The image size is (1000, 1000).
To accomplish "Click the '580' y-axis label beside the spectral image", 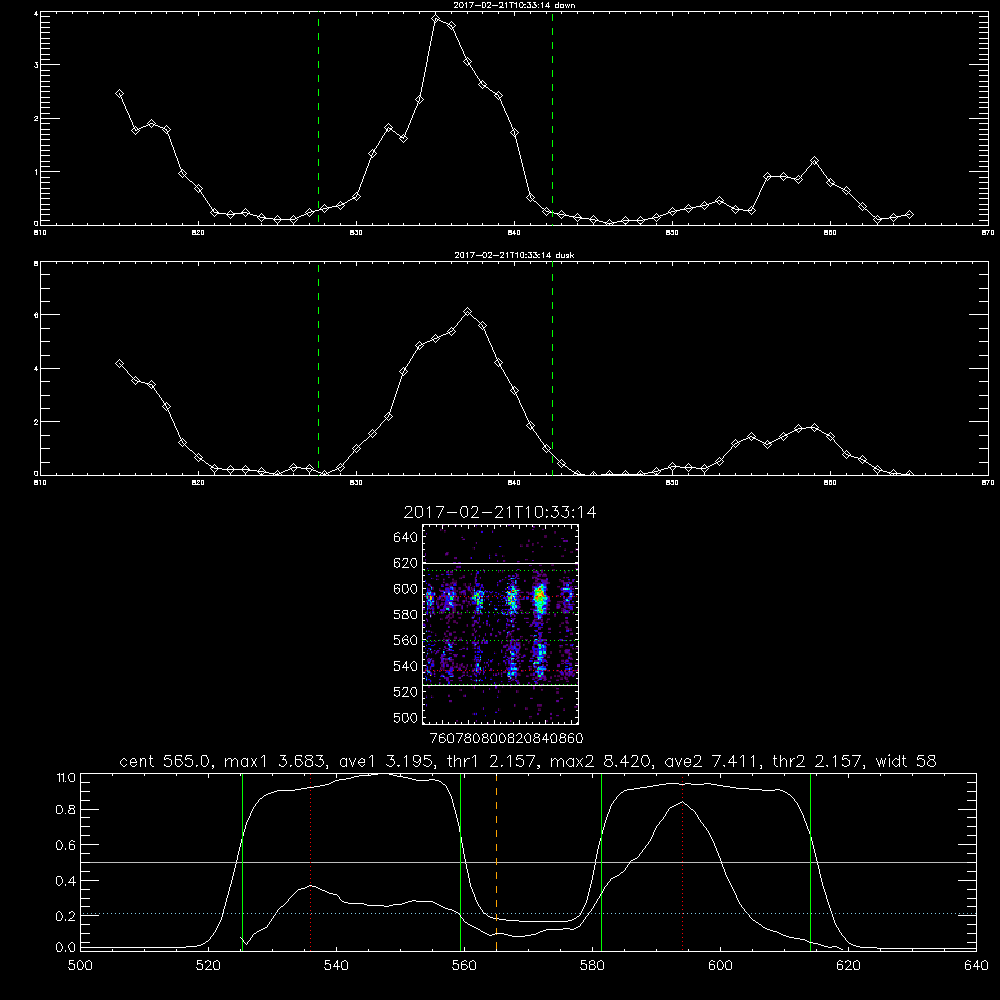I will 406,615.
